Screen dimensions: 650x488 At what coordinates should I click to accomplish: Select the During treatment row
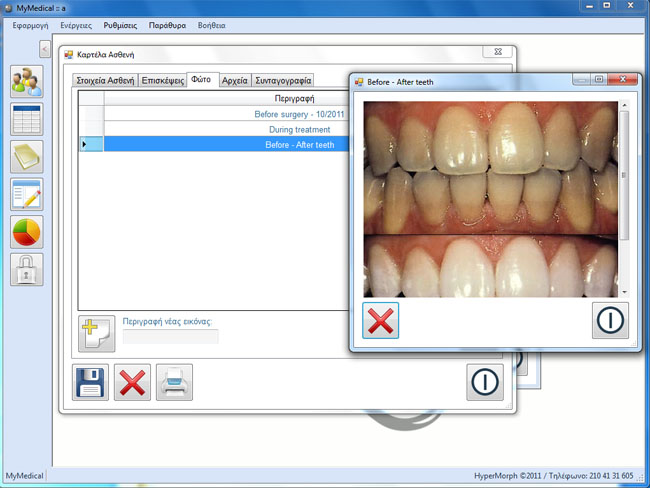(x=299, y=130)
